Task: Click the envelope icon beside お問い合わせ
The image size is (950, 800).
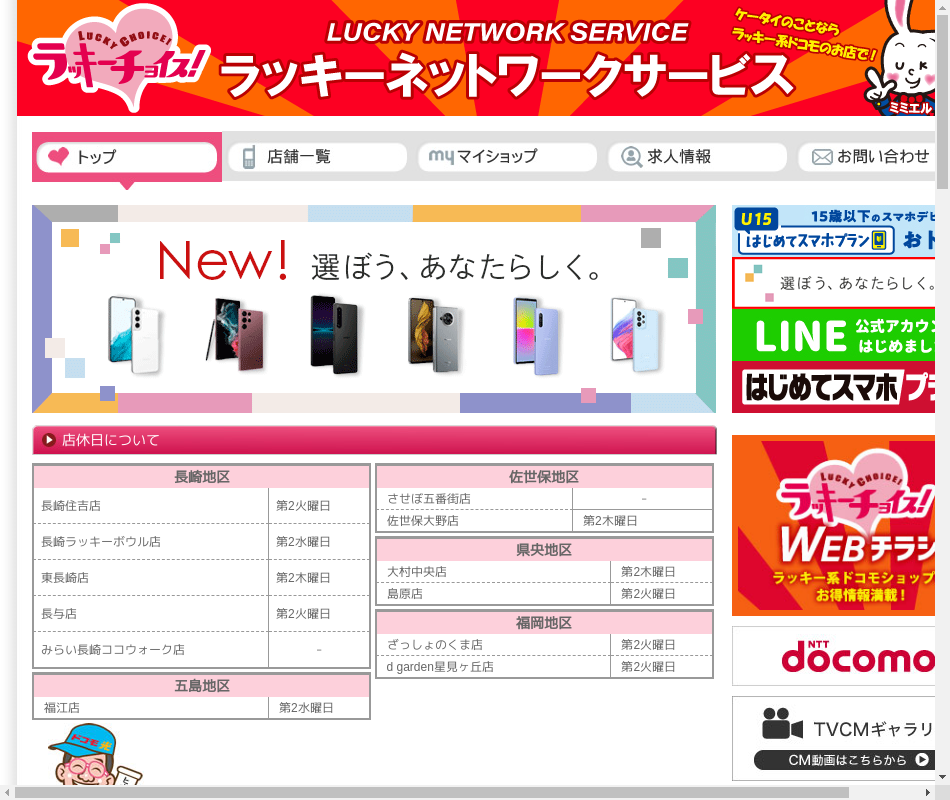Action: (x=822, y=157)
